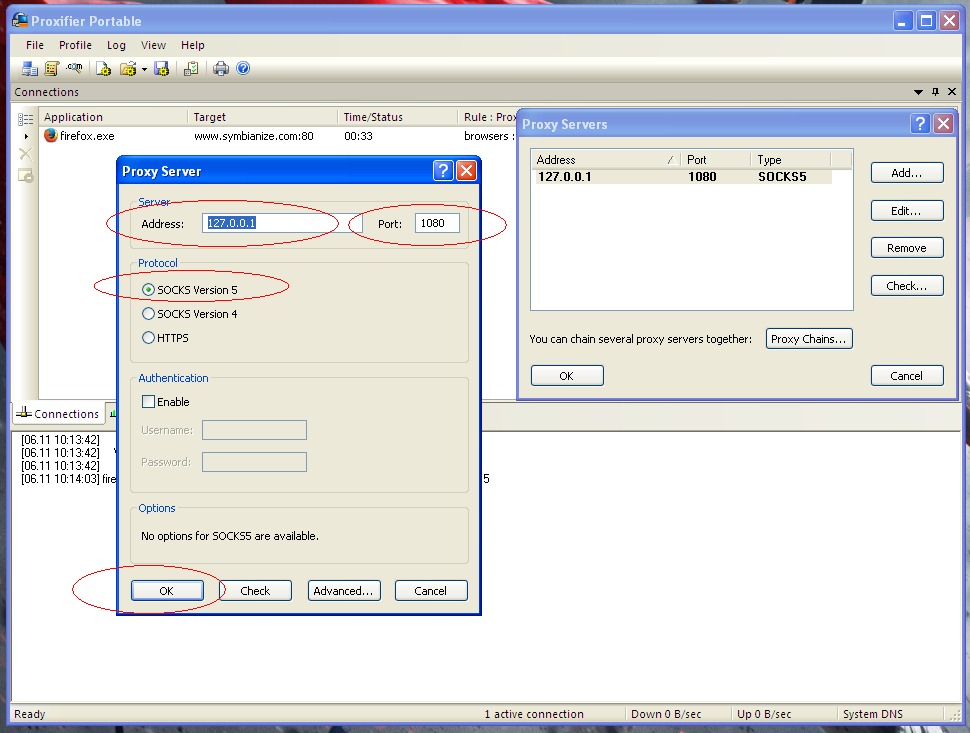Viewport: 970px width, 733px height.
Task: Open the Log menu
Action: (x=116, y=45)
